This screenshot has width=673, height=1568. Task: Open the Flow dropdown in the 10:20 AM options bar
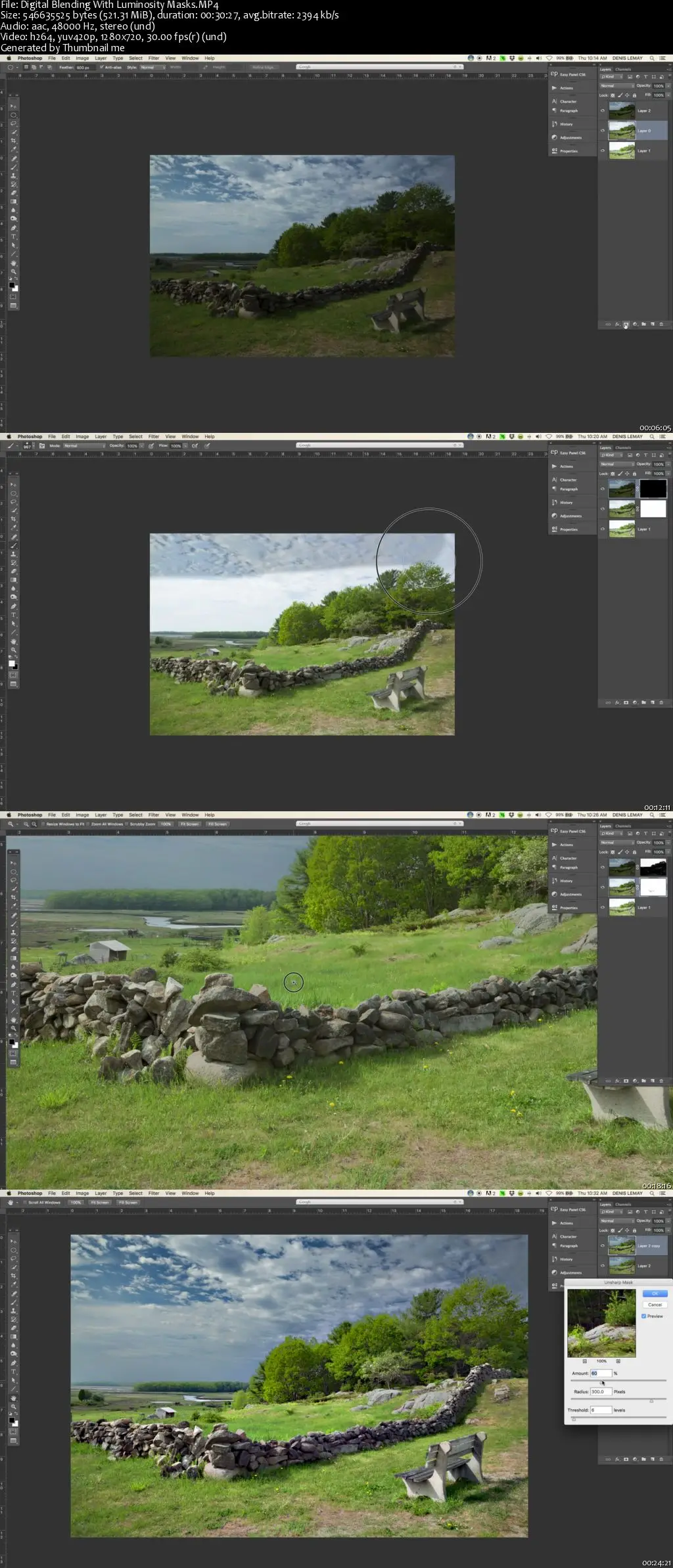[x=185, y=445]
